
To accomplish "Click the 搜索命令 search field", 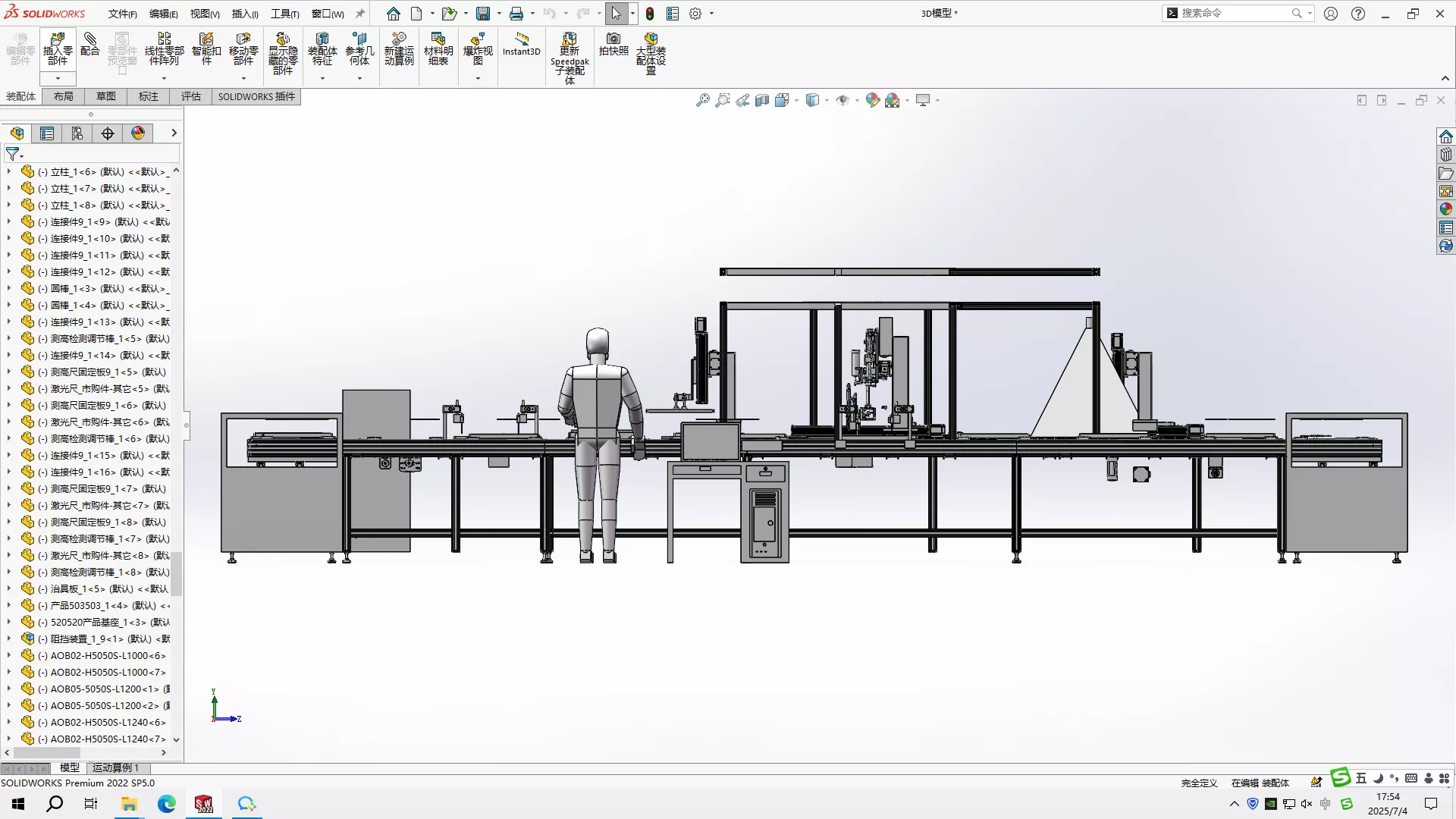I will tap(1237, 13).
